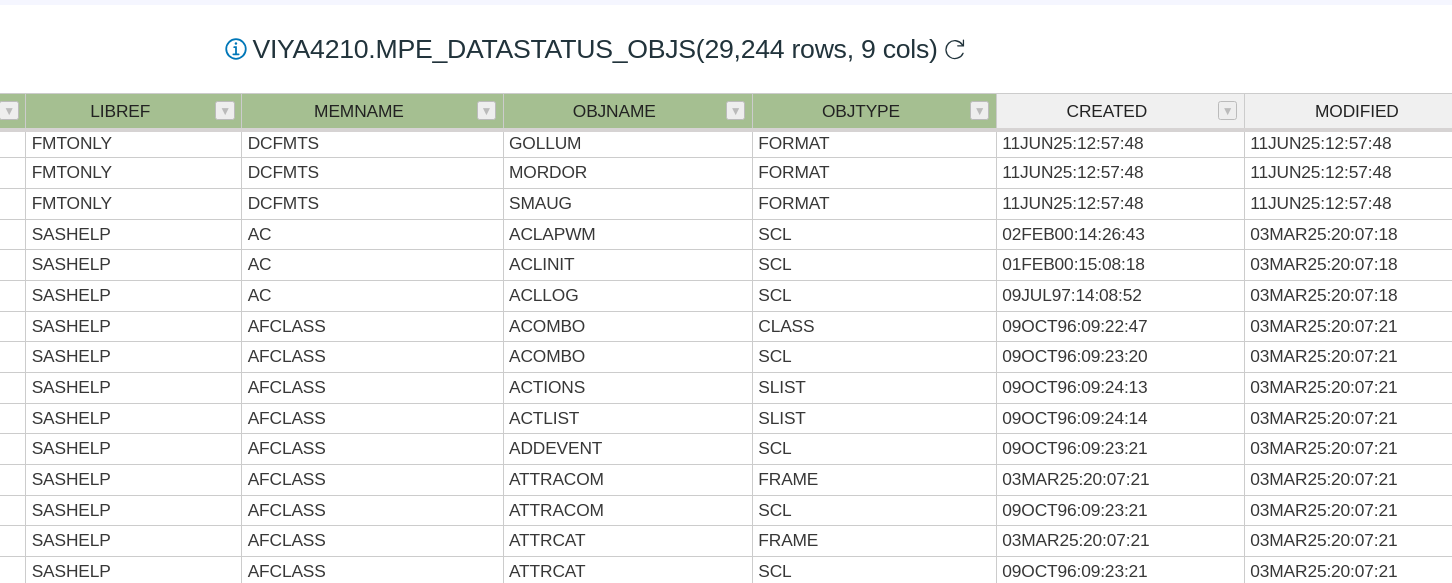Open the OBJTYPE column filter dropdown
The height and width of the screenshot is (583, 1452).
(x=980, y=111)
